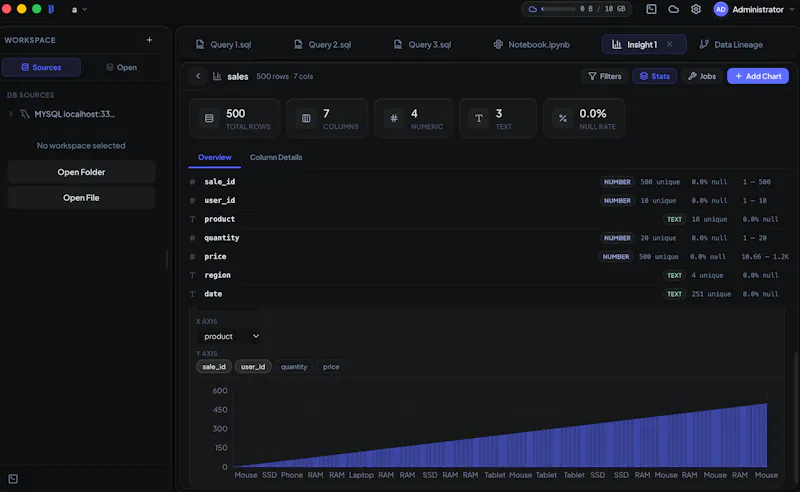The height and width of the screenshot is (492, 800).
Task: Close the Insight 1 tab
Action: click(669, 44)
